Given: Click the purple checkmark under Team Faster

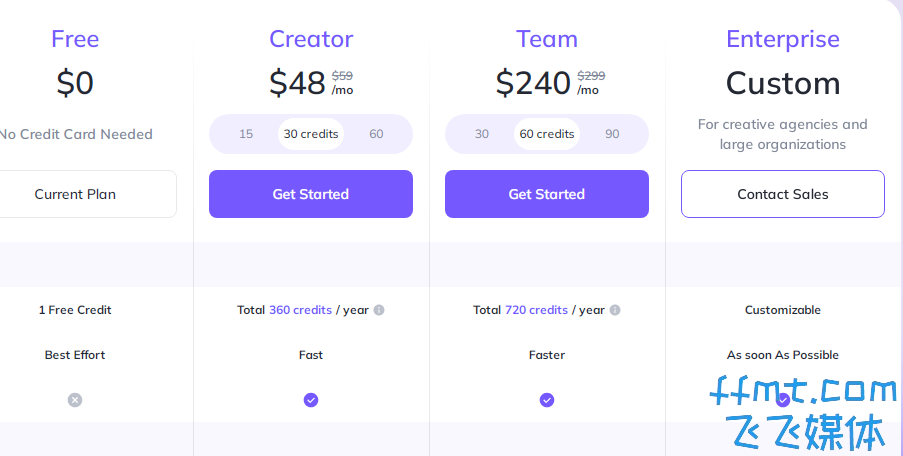Looking at the screenshot, I should (x=547, y=400).
